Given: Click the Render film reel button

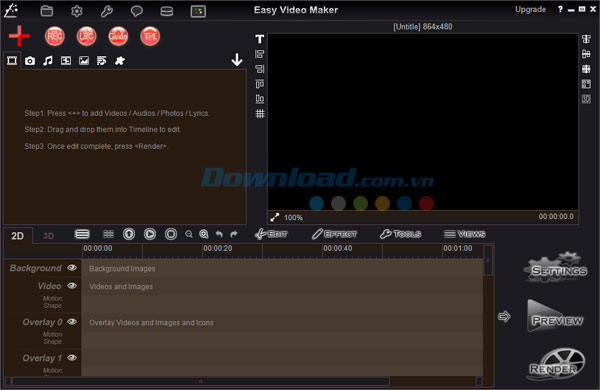Looking at the screenshot, I should [x=556, y=364].
